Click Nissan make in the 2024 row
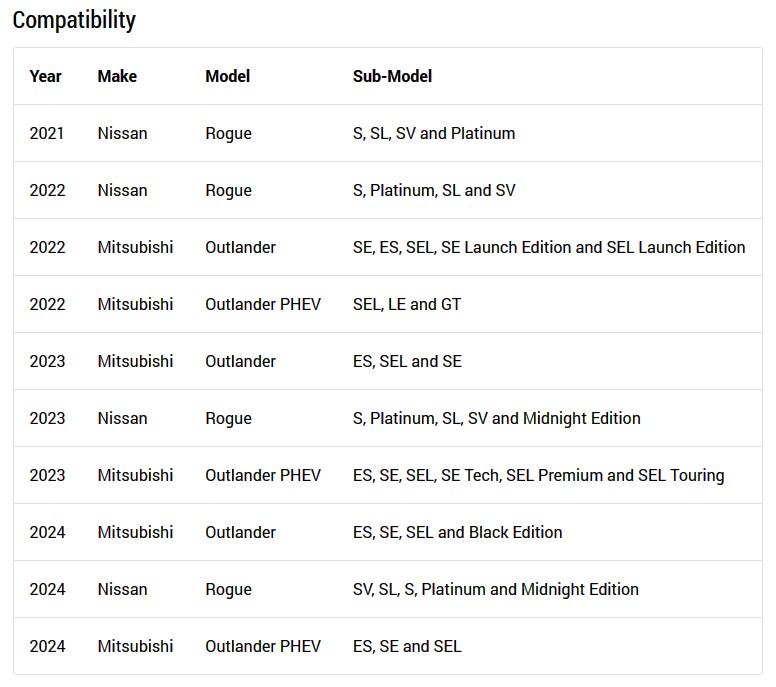Image resolution: width=776 pixels, height=687 pixels. 122,589
